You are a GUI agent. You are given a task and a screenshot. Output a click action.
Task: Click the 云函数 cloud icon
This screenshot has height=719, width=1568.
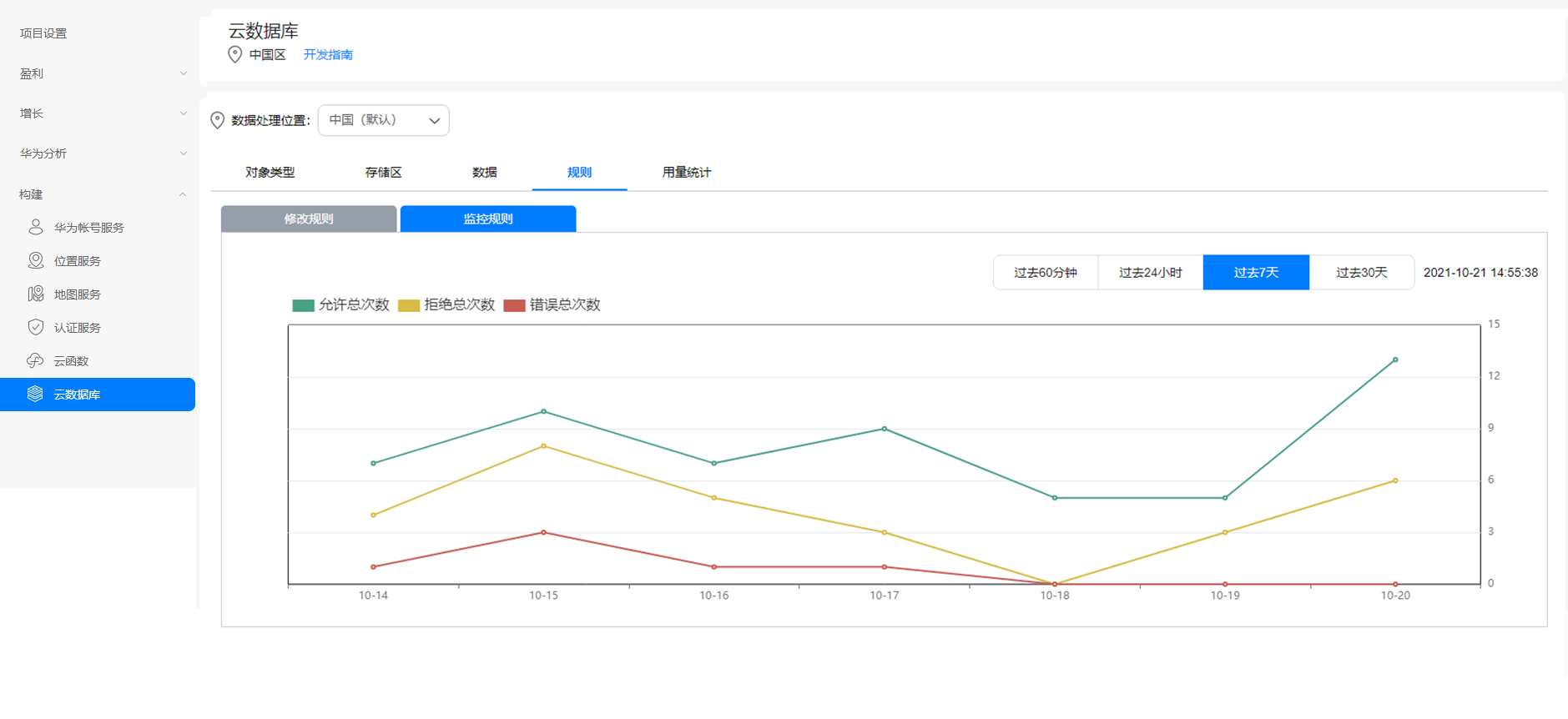pyautogui.click(x=35, y=360)
